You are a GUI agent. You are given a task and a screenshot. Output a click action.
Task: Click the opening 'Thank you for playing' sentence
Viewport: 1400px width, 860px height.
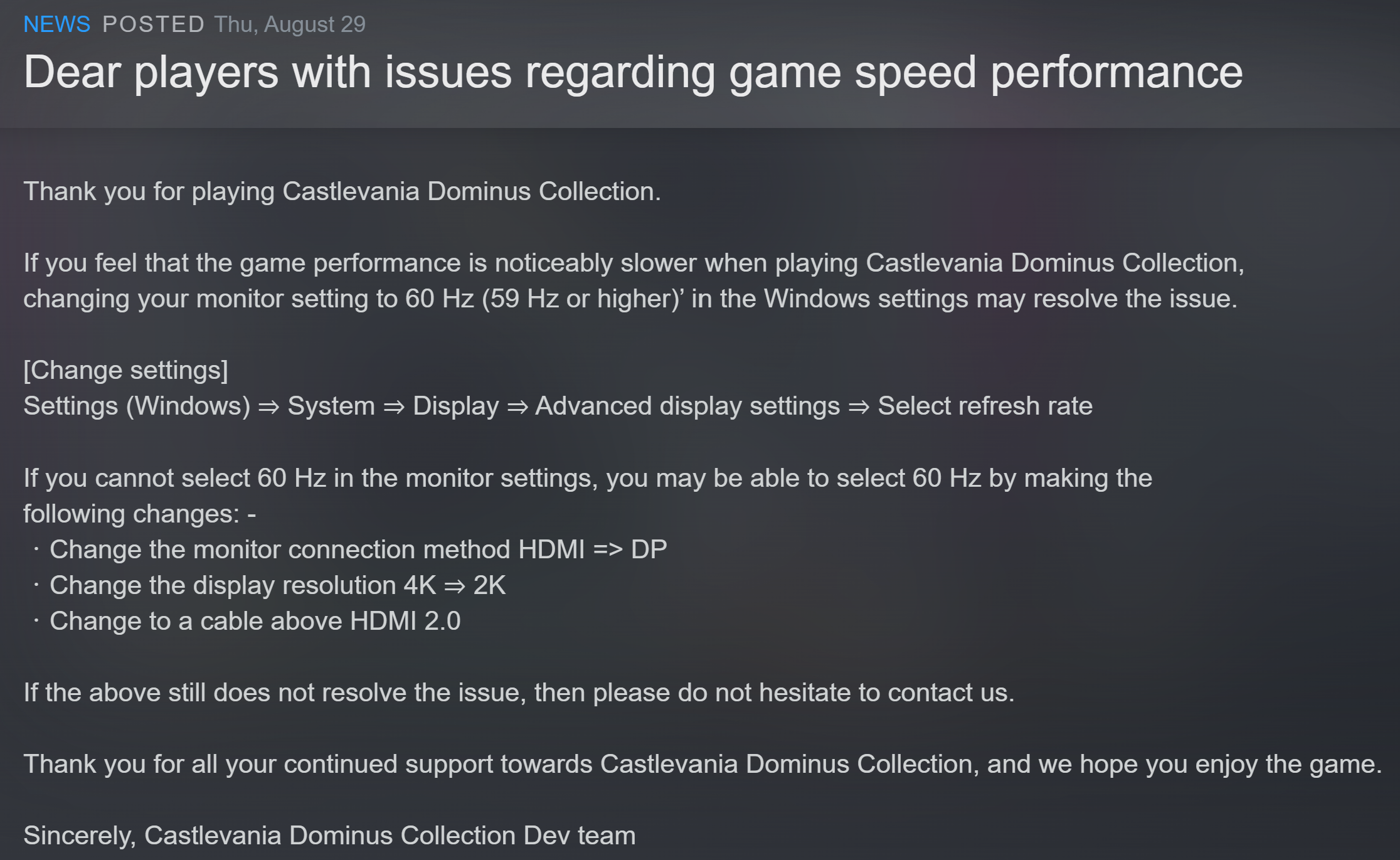point(342,191)
